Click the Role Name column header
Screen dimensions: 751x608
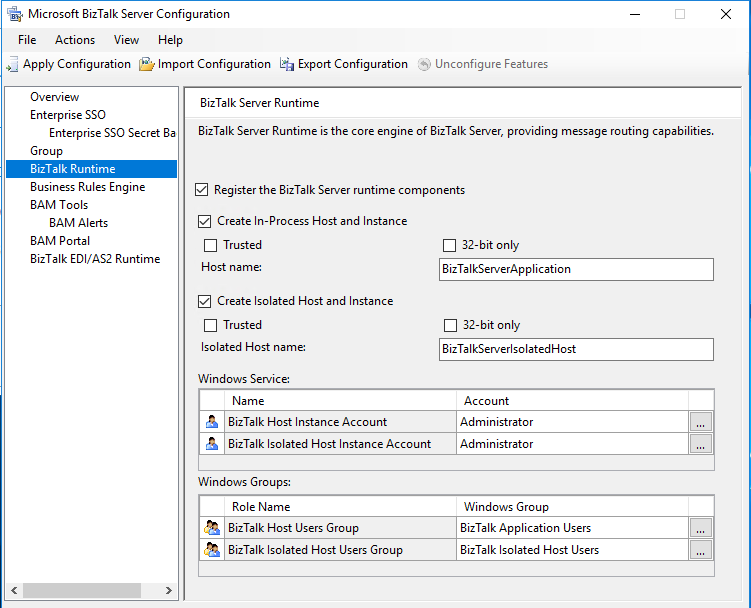(340, 506)
